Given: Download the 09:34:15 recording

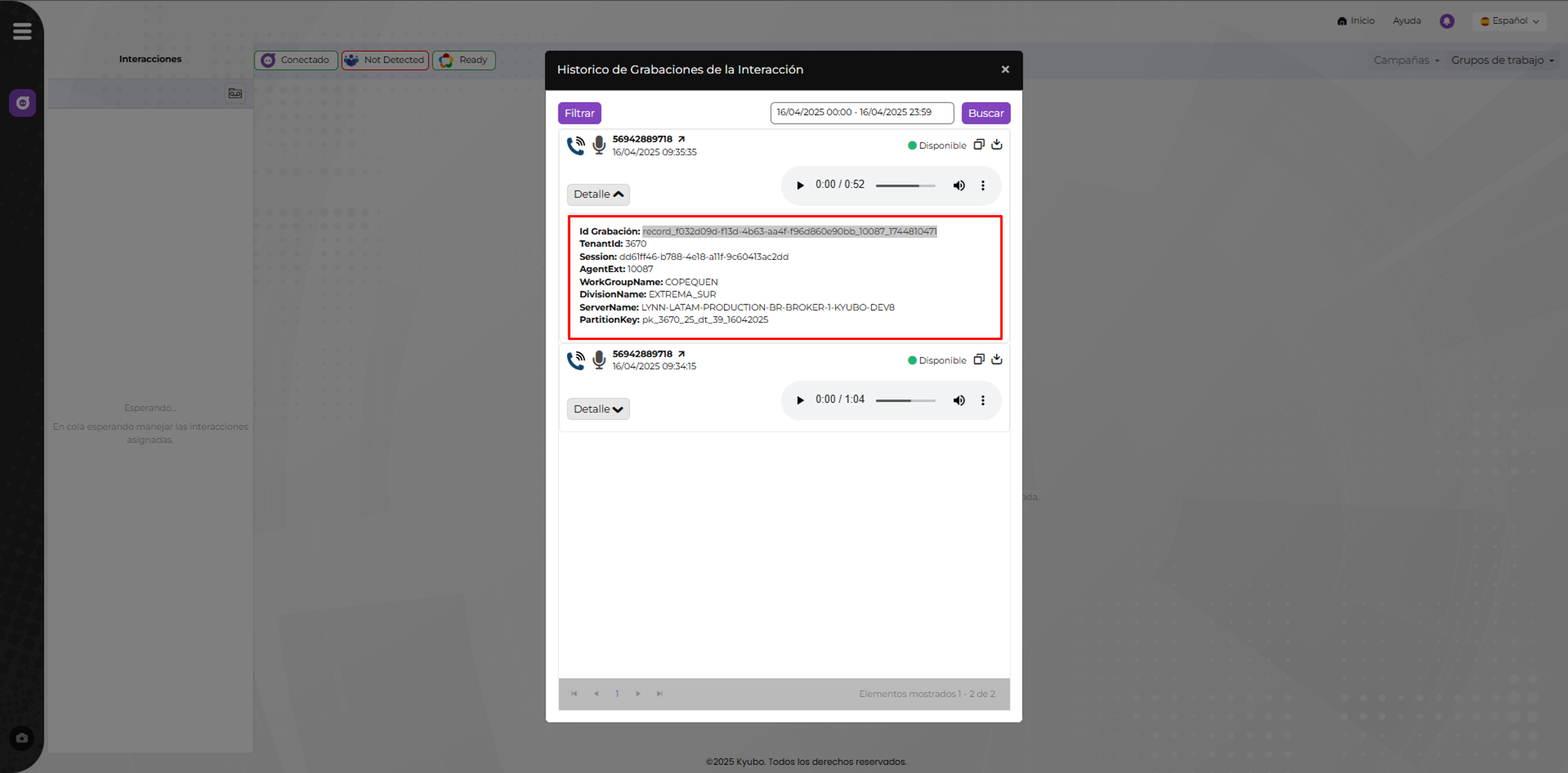Looking at the screenshot, I should pyautogui.click(x=996, y=359).
